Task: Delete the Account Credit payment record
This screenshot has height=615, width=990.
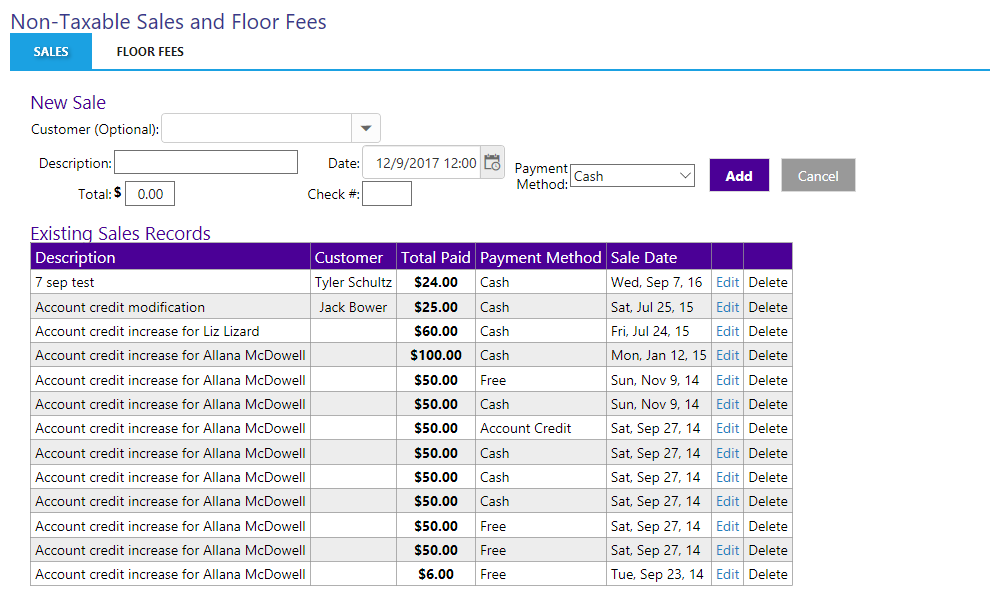Action: click(x=768, y=428)
